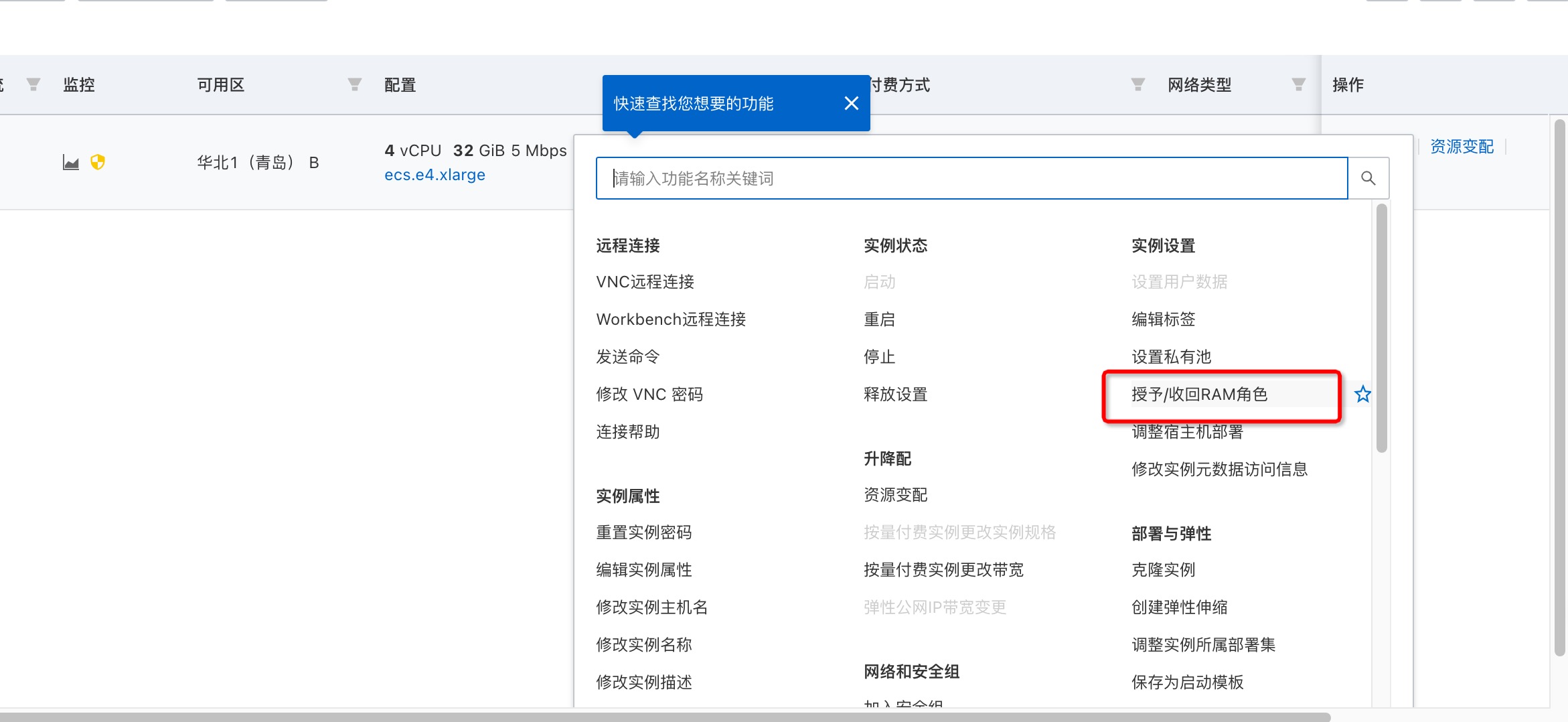The image size is (1568, 722).
Task: Click the function panel vertical scrollbar
Action: click(x=1382, y=328)
